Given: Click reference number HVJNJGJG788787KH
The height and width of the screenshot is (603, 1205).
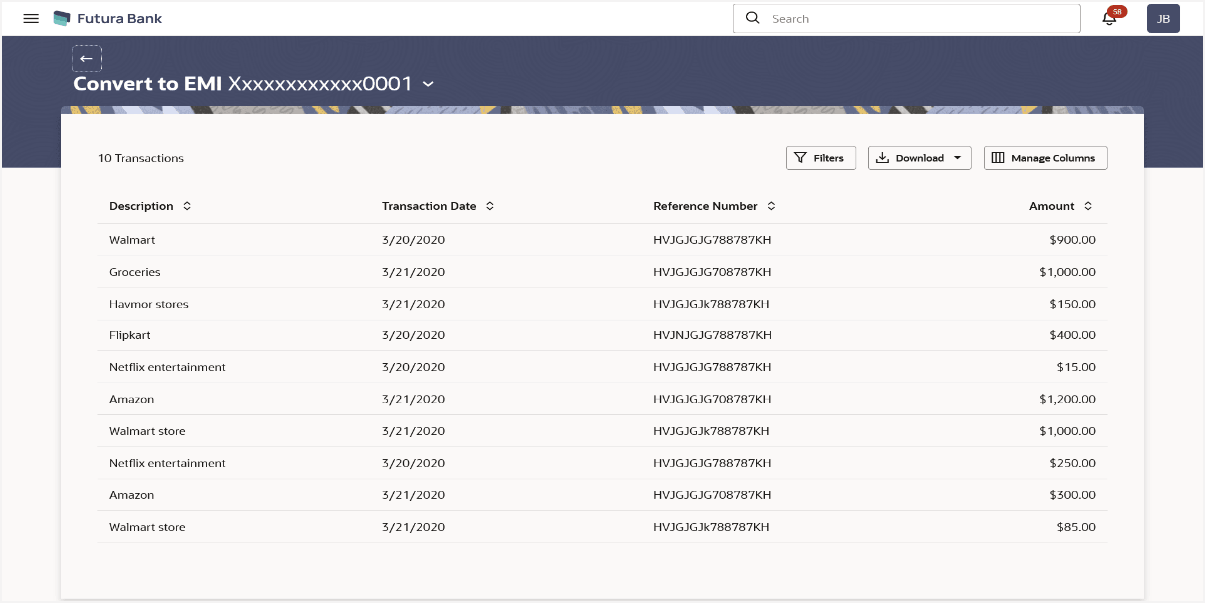Looking at the screenshot, I should pyautogui.click(x=712, y=335).
